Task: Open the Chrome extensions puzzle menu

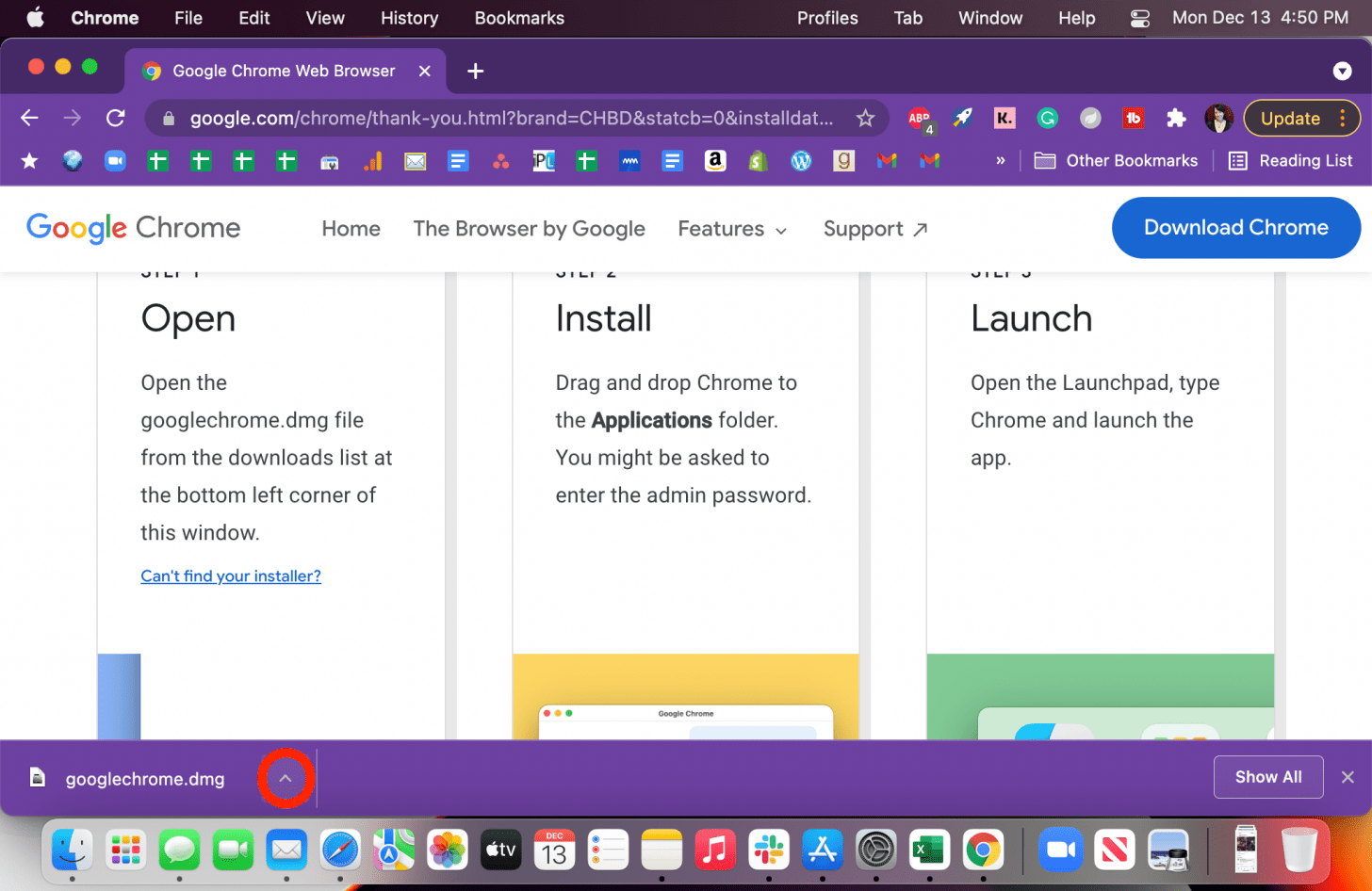Action: click(1176, 118)
